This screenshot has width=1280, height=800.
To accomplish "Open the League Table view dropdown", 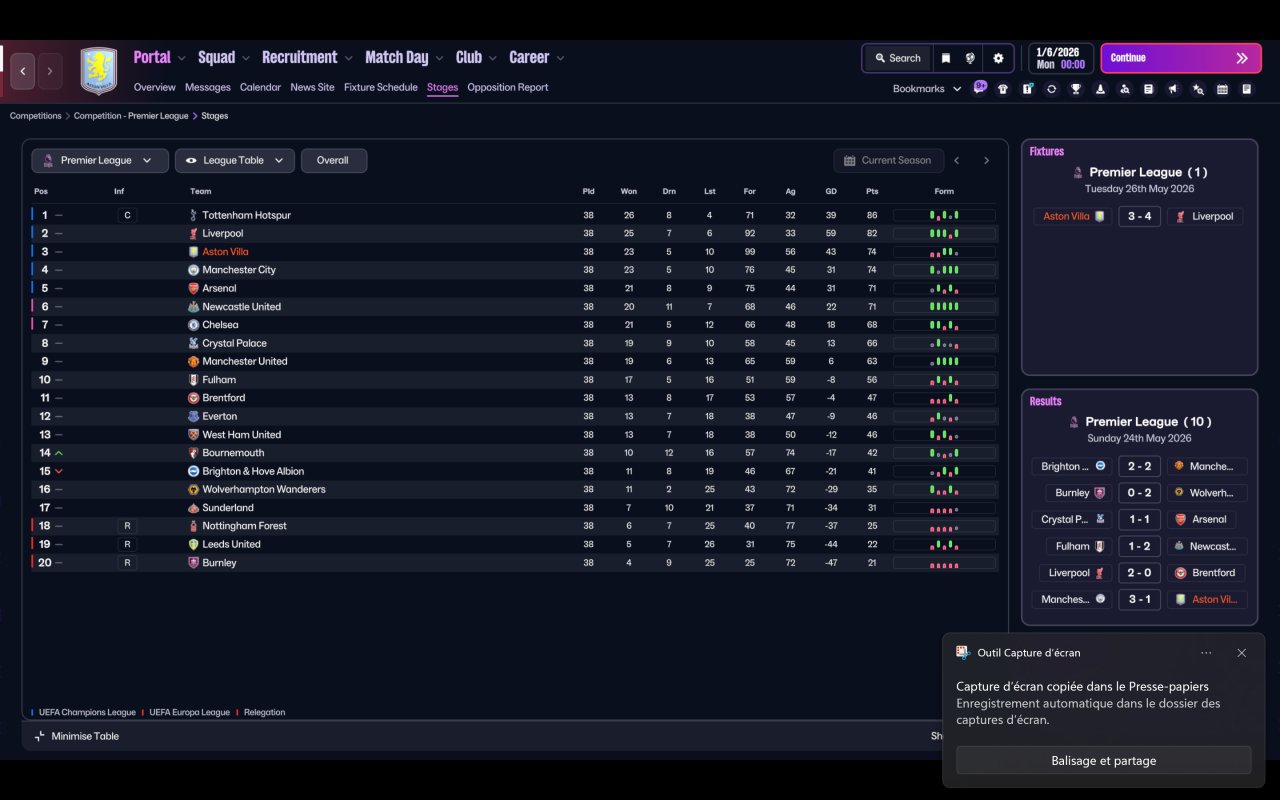I will tap(235, 160).
